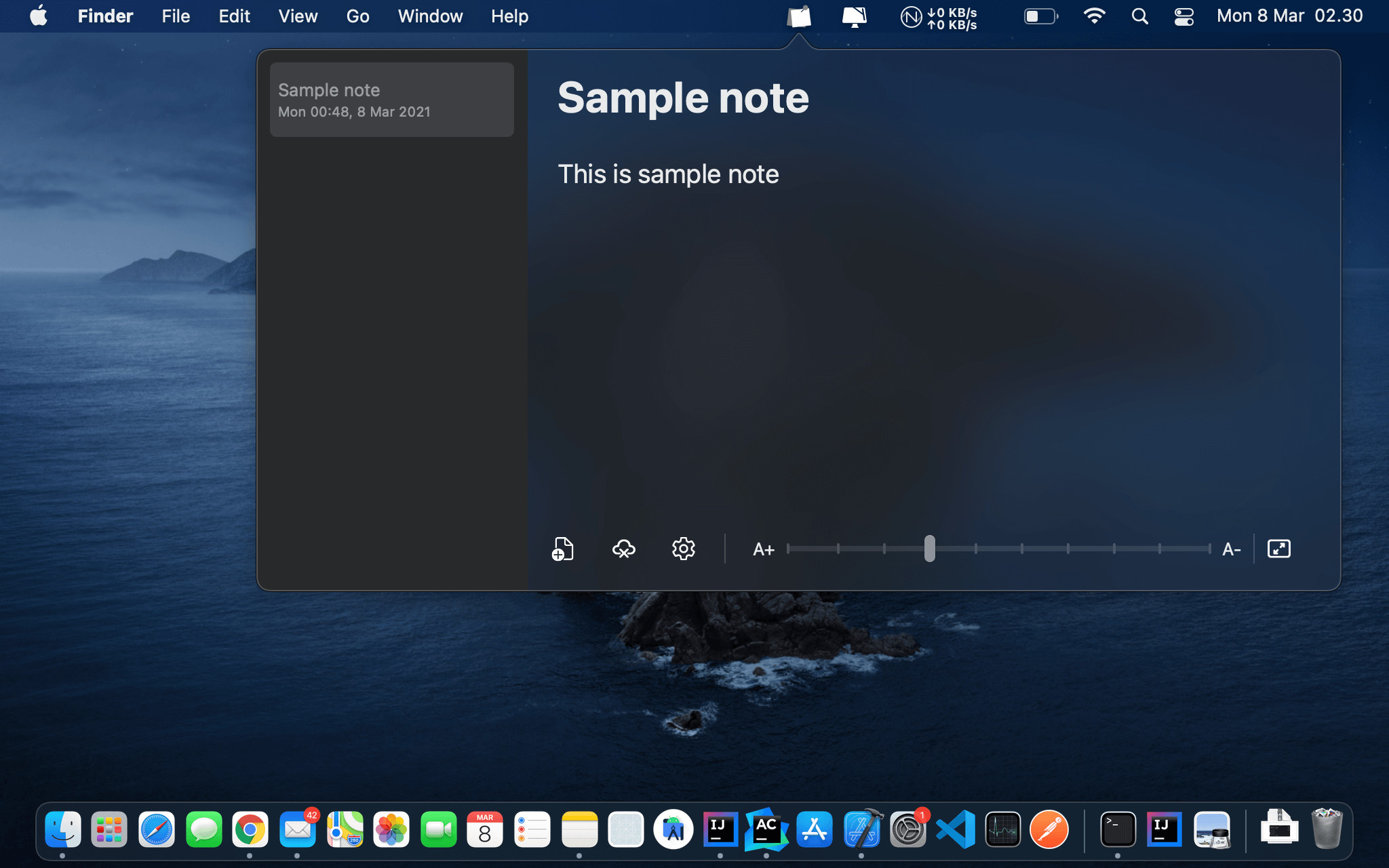Open the battery status menu
This screenshot has width=1389, height=868.
[x=1040, y=16]
